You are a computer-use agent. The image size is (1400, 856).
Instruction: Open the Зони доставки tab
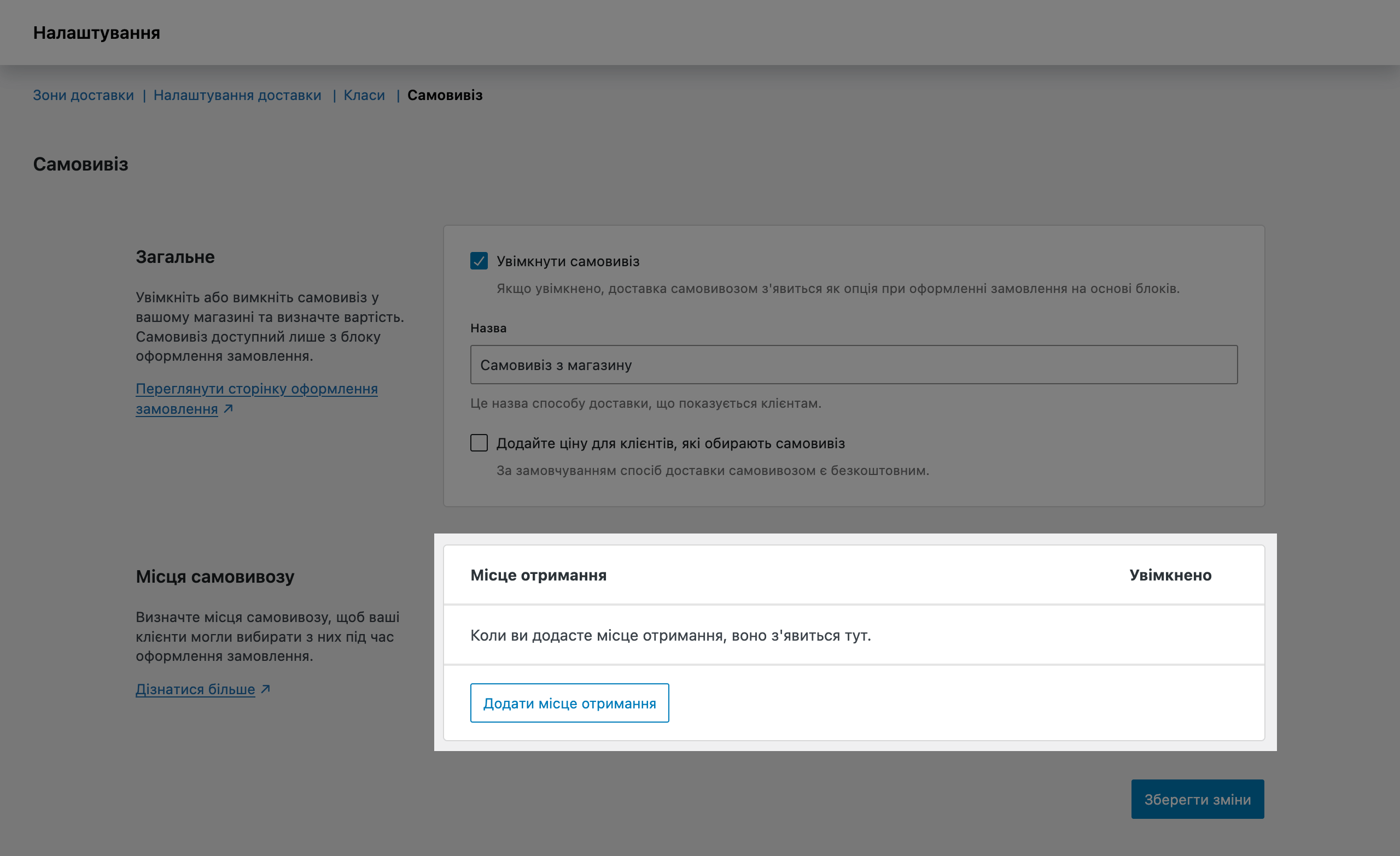coord(84,95)
